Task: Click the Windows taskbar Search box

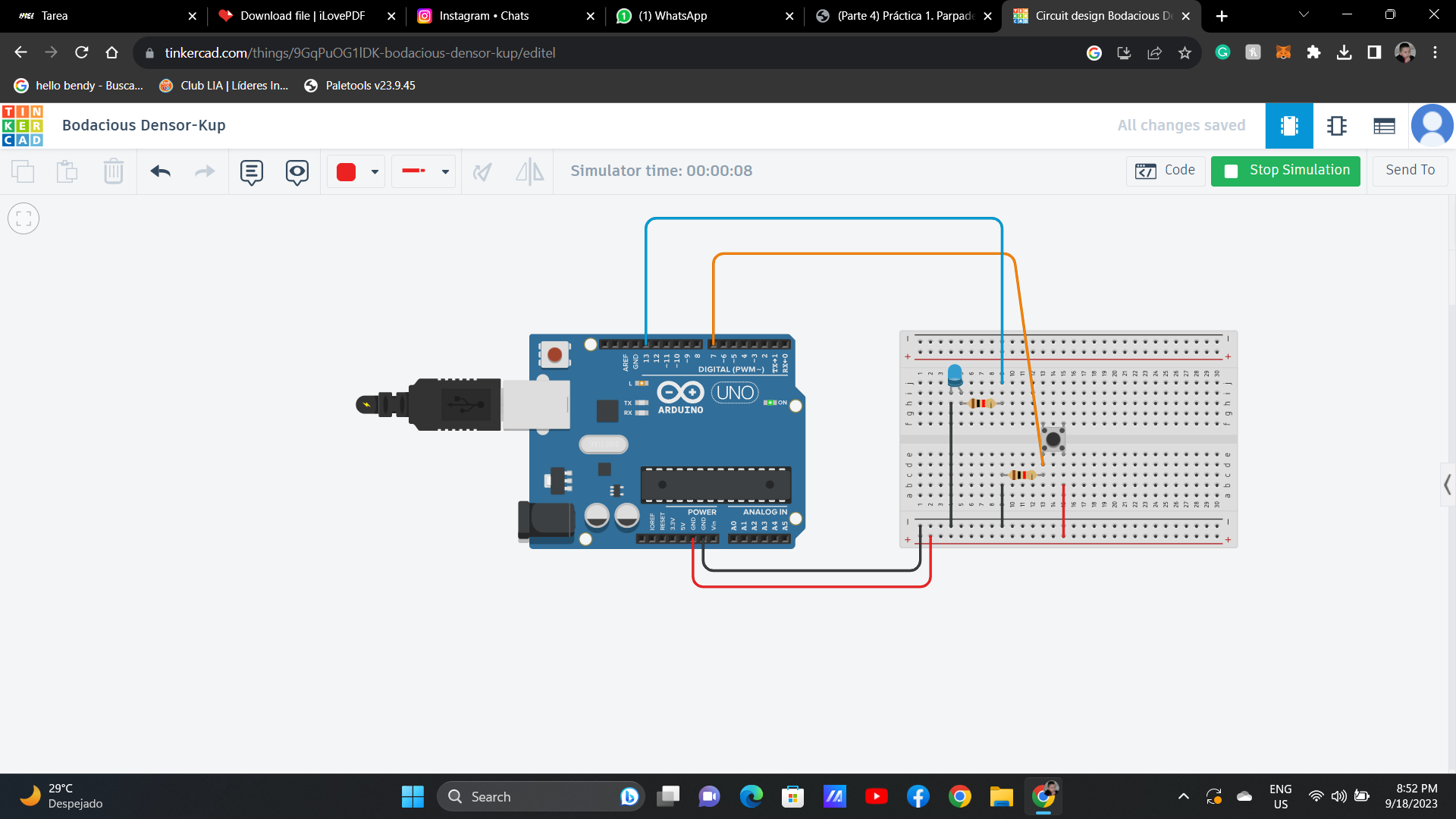Action: pyautogui.click(x=531, y=797)
